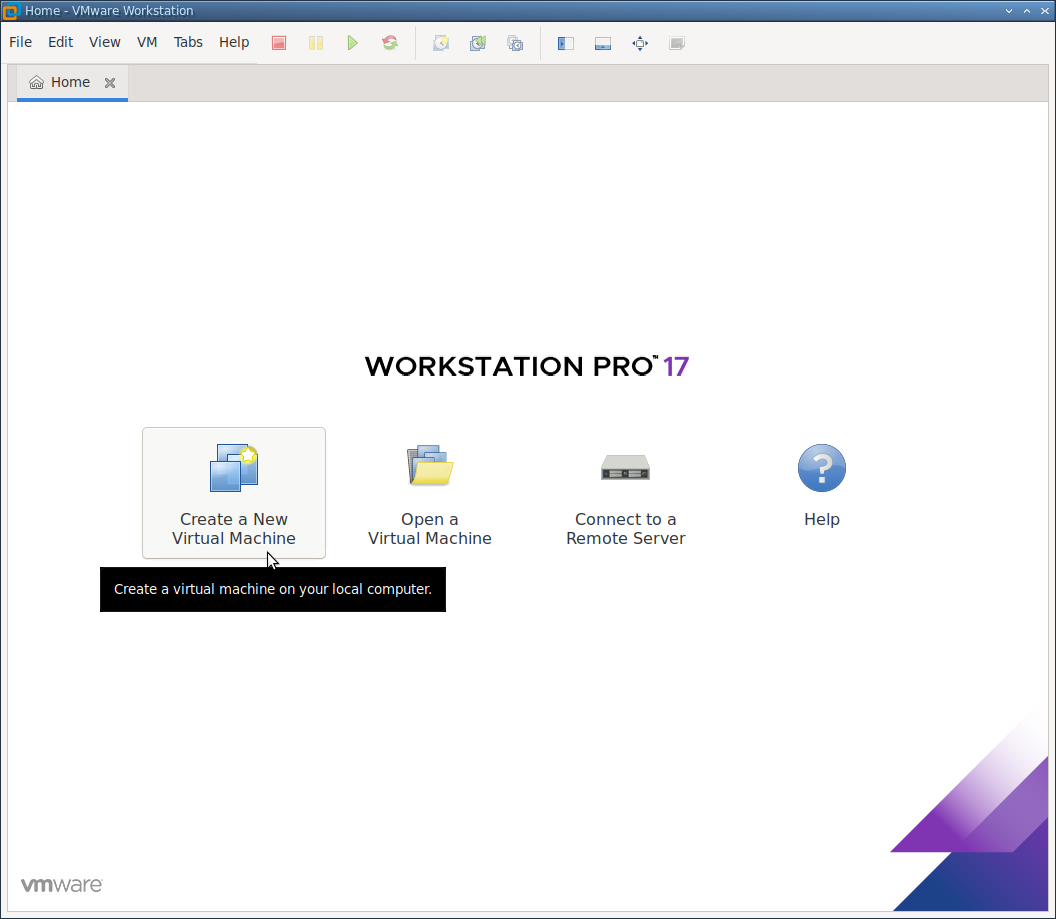The width and height of the screenshot is (1056, 919).
Task: Click the Restart guest toolbar icon
Action: coord(390,43)
